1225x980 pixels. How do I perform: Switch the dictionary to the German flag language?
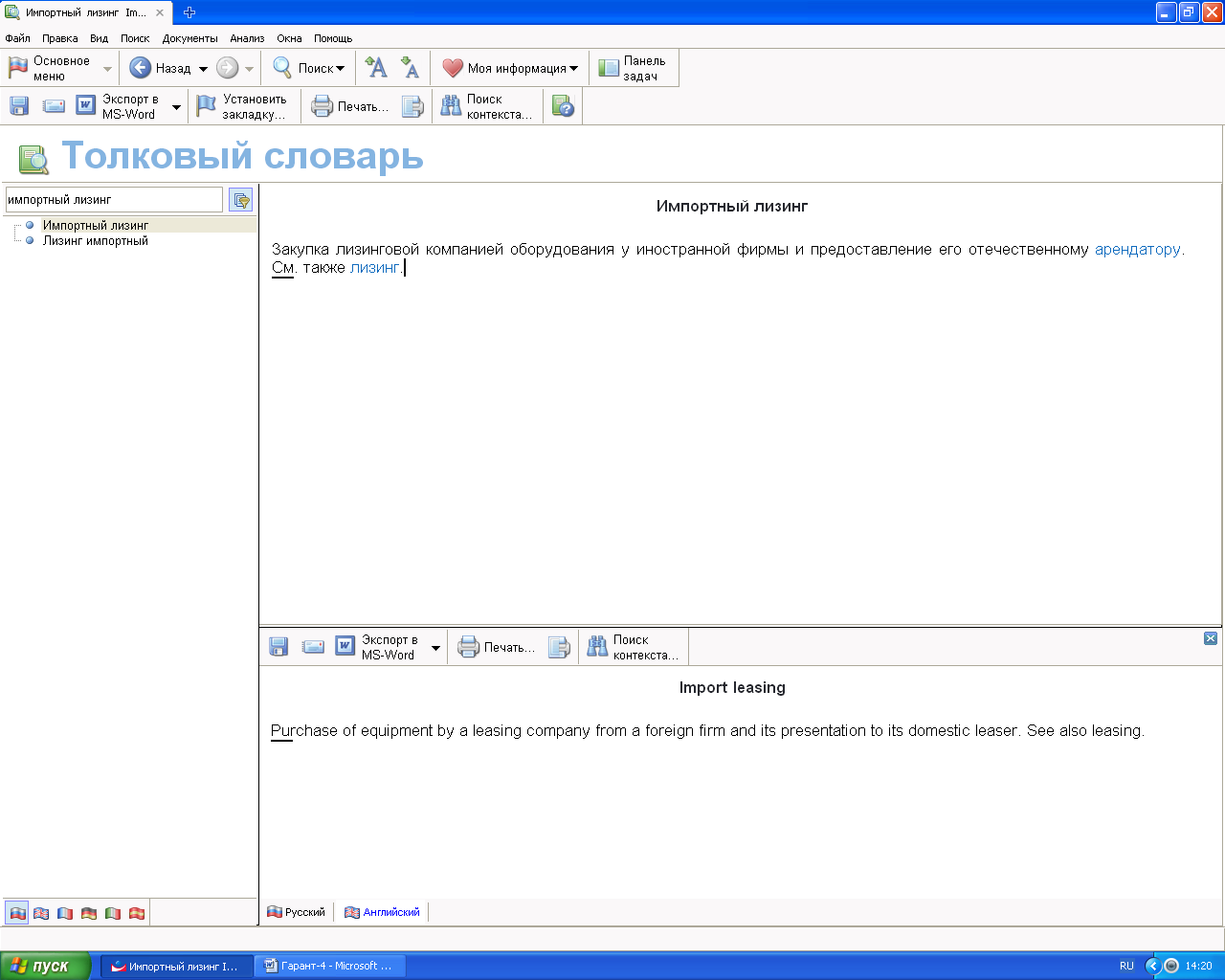click(89, 913)
